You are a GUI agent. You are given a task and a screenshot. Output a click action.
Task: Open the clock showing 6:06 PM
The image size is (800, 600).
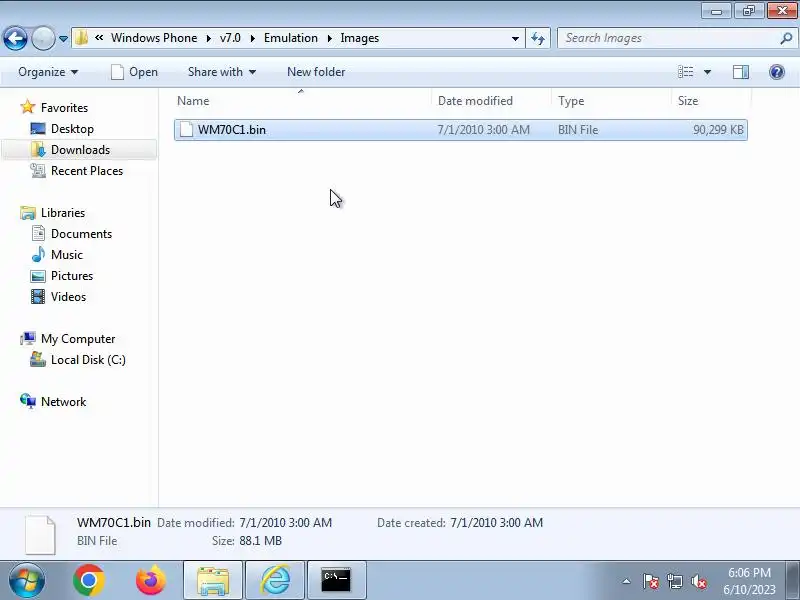click(x=749, y=581)
